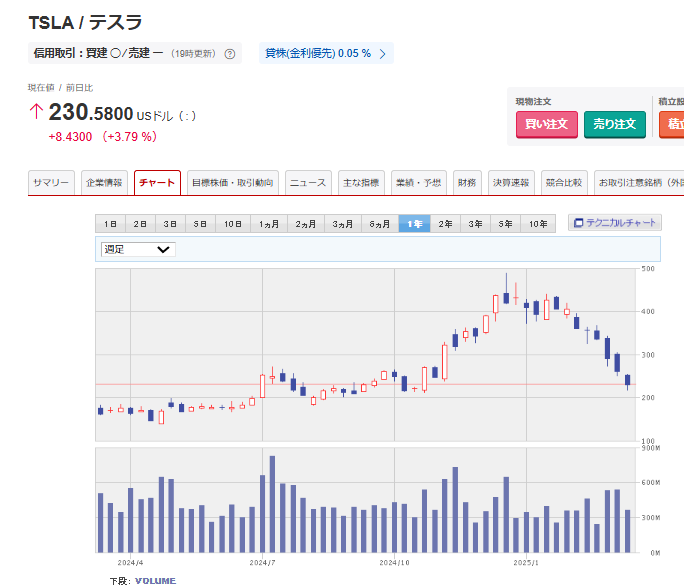
Task: Open the 週足 candle interval dropdown
Action: [x=138, y=249]
